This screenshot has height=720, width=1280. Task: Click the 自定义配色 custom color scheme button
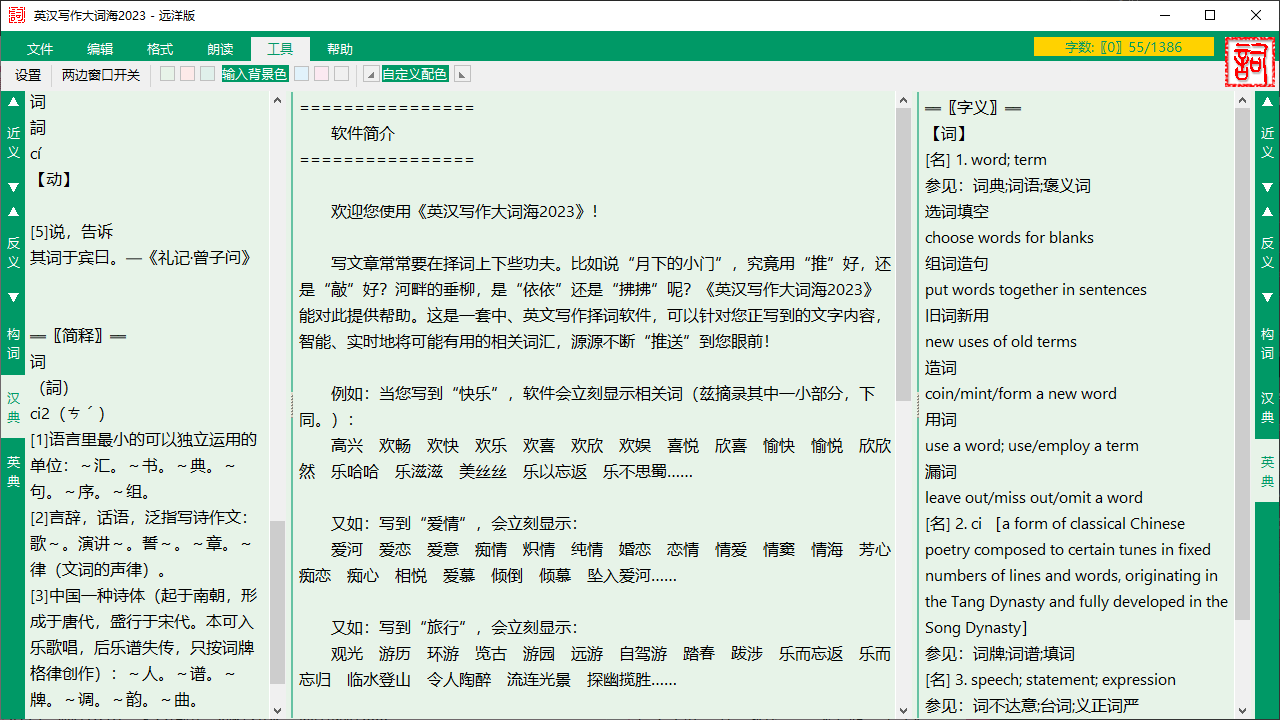tap(415, 73)
